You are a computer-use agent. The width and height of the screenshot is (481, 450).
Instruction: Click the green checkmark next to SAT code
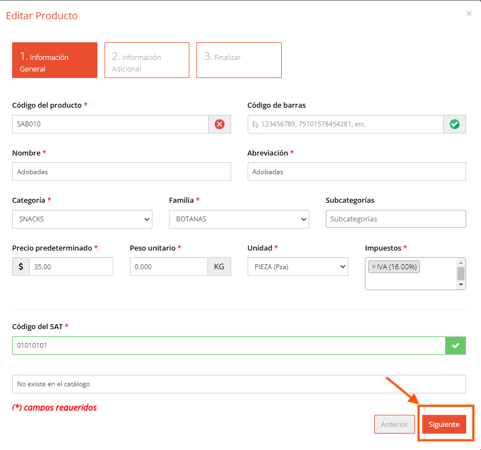[x=455, y=346]
